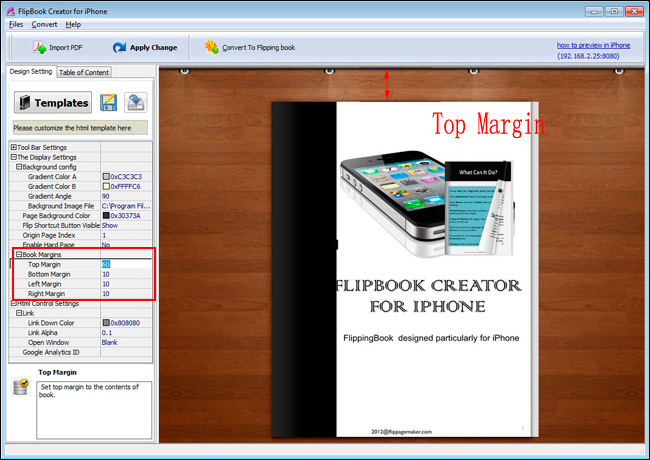Click Convert To Flipping book label
Screen dimensions: 650x460
[259, 48]
